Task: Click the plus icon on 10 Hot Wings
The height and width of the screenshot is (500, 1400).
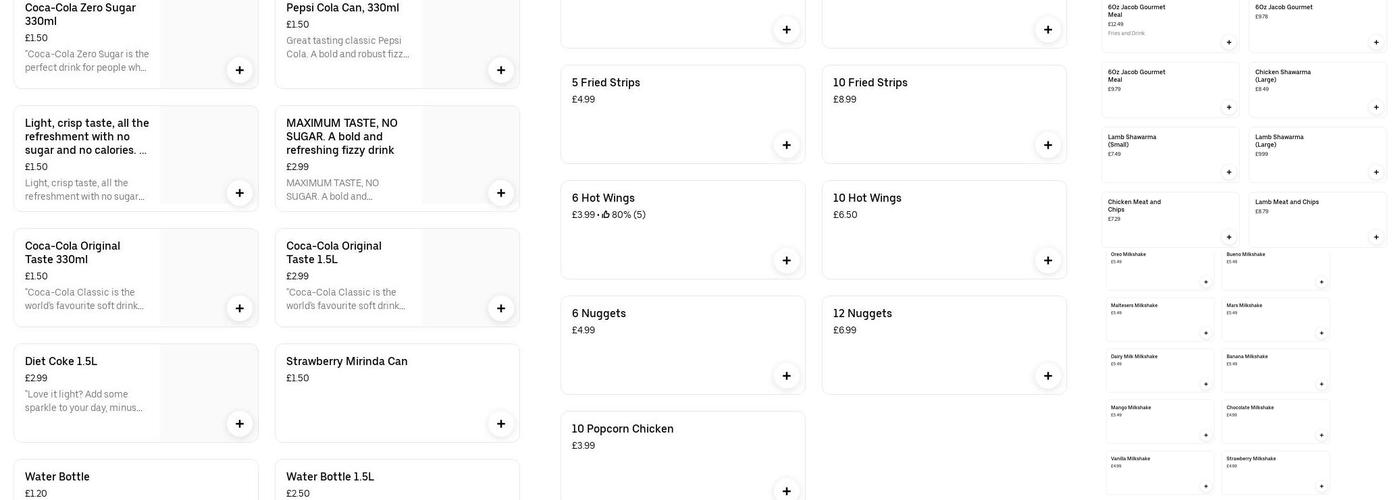Action: point(1048,261)
